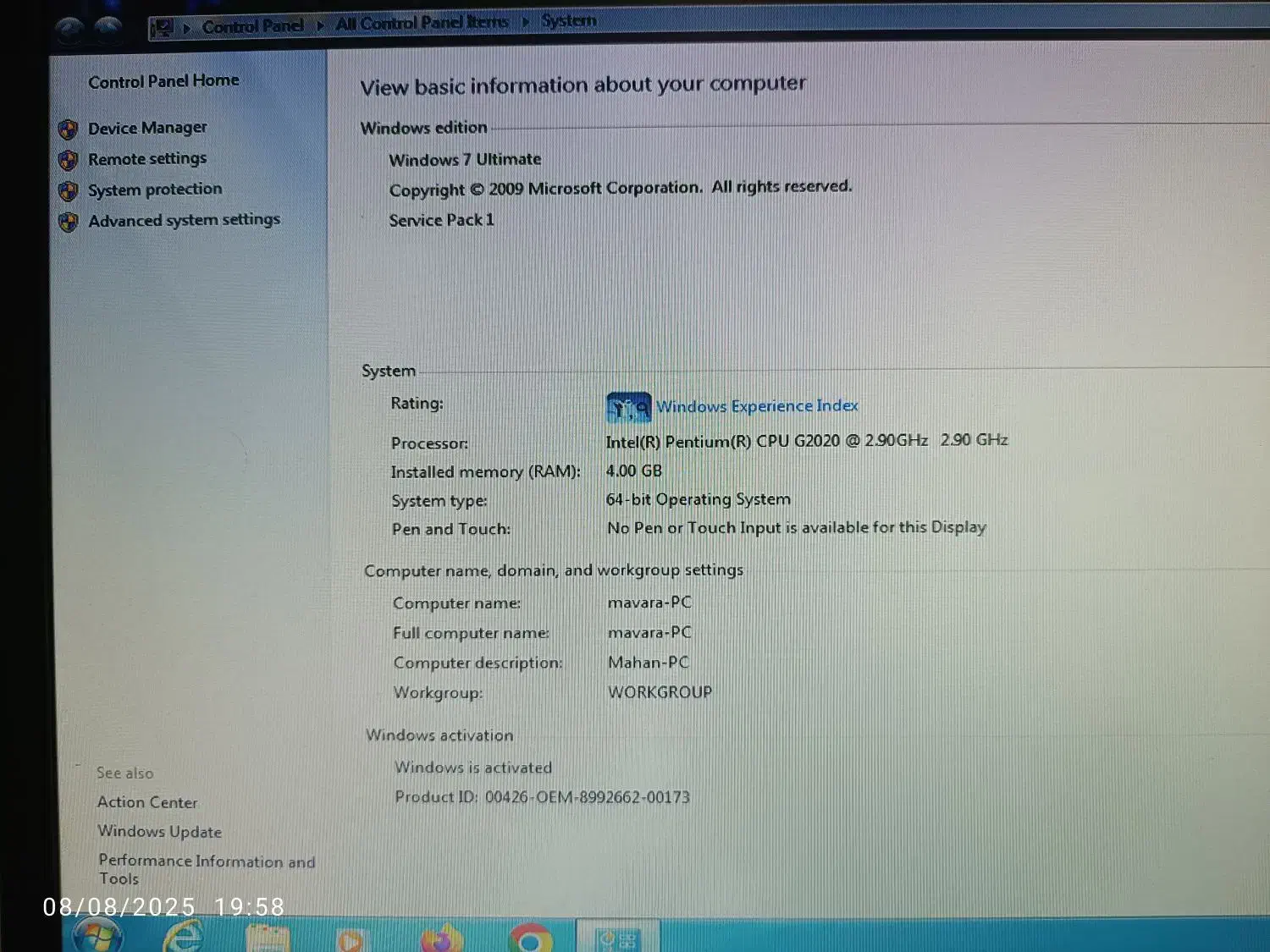Go to Control Panel in the breadcrumb
The width and height of the screenshot is (1270, 952).
tap(252, 26)
